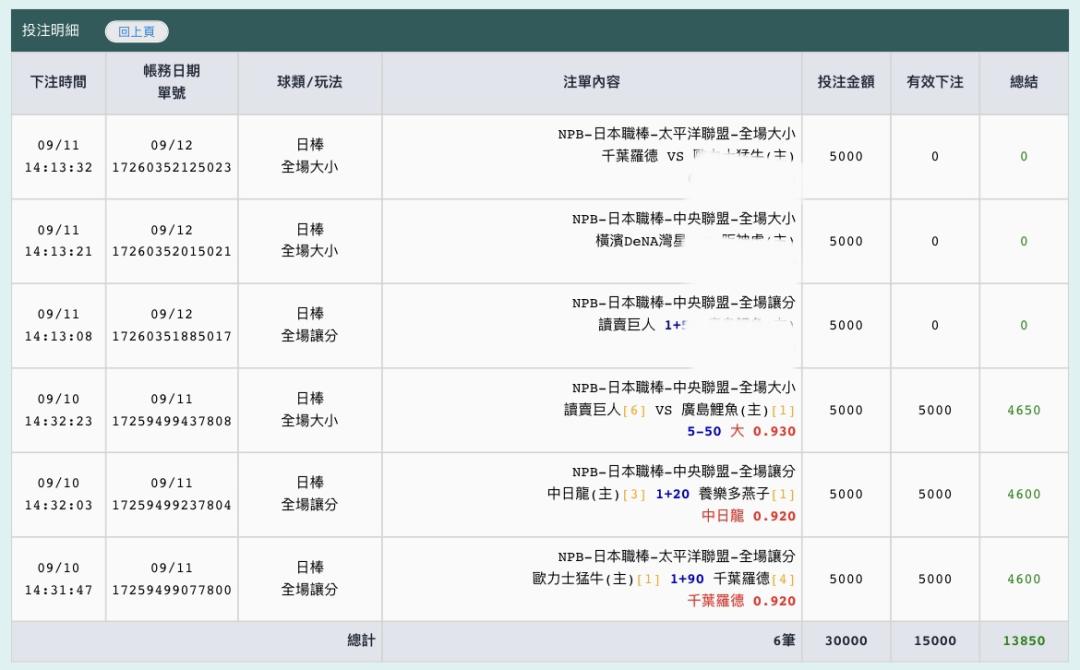1080x670 pixels.
Task: Click 日棒 全場大小 in the 14:13:32 row
Action: click(310, 156)
